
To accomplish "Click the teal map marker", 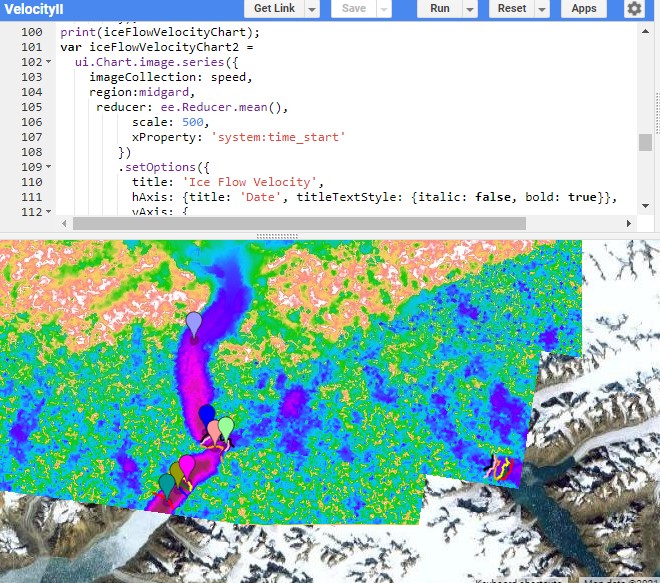I will tap(167, 483).
